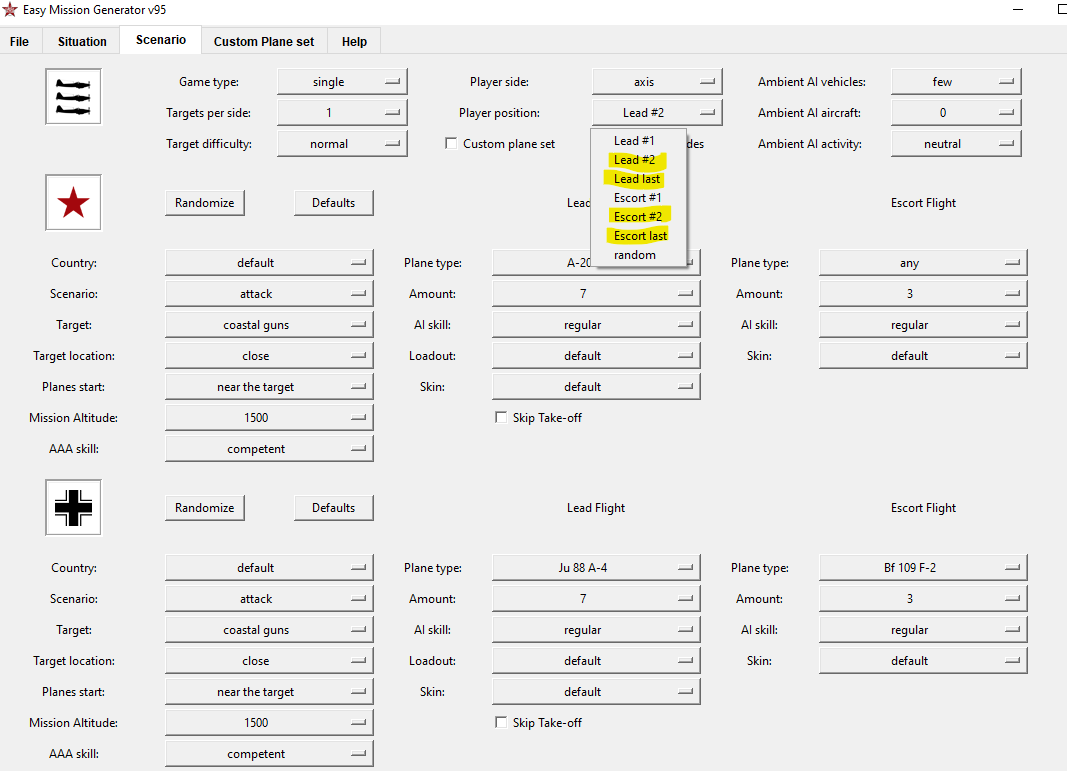1067x771 pixels.
Task: Open the Ambient AI vehicles dropdown
Action: [956, 82]
